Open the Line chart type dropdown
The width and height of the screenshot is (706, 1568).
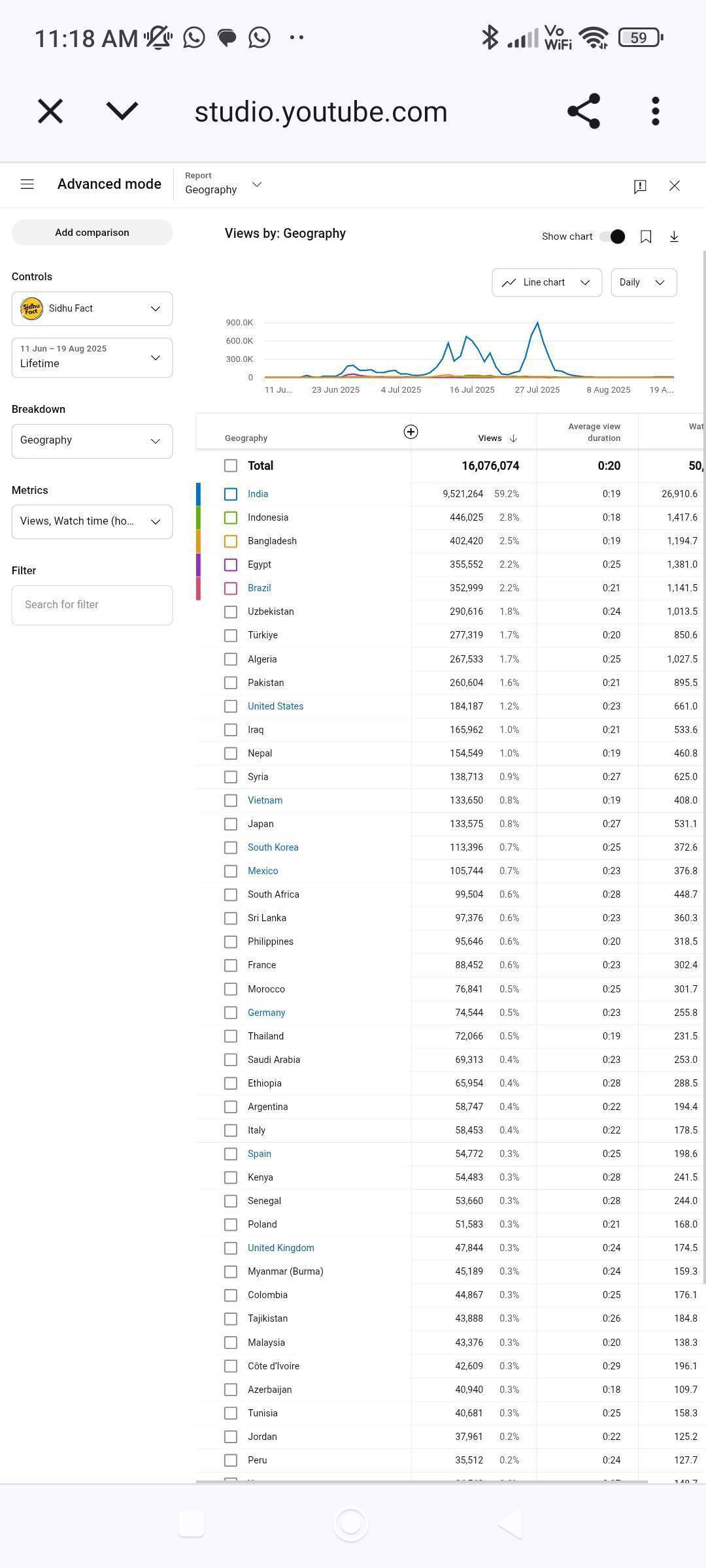tap(546, 282)
